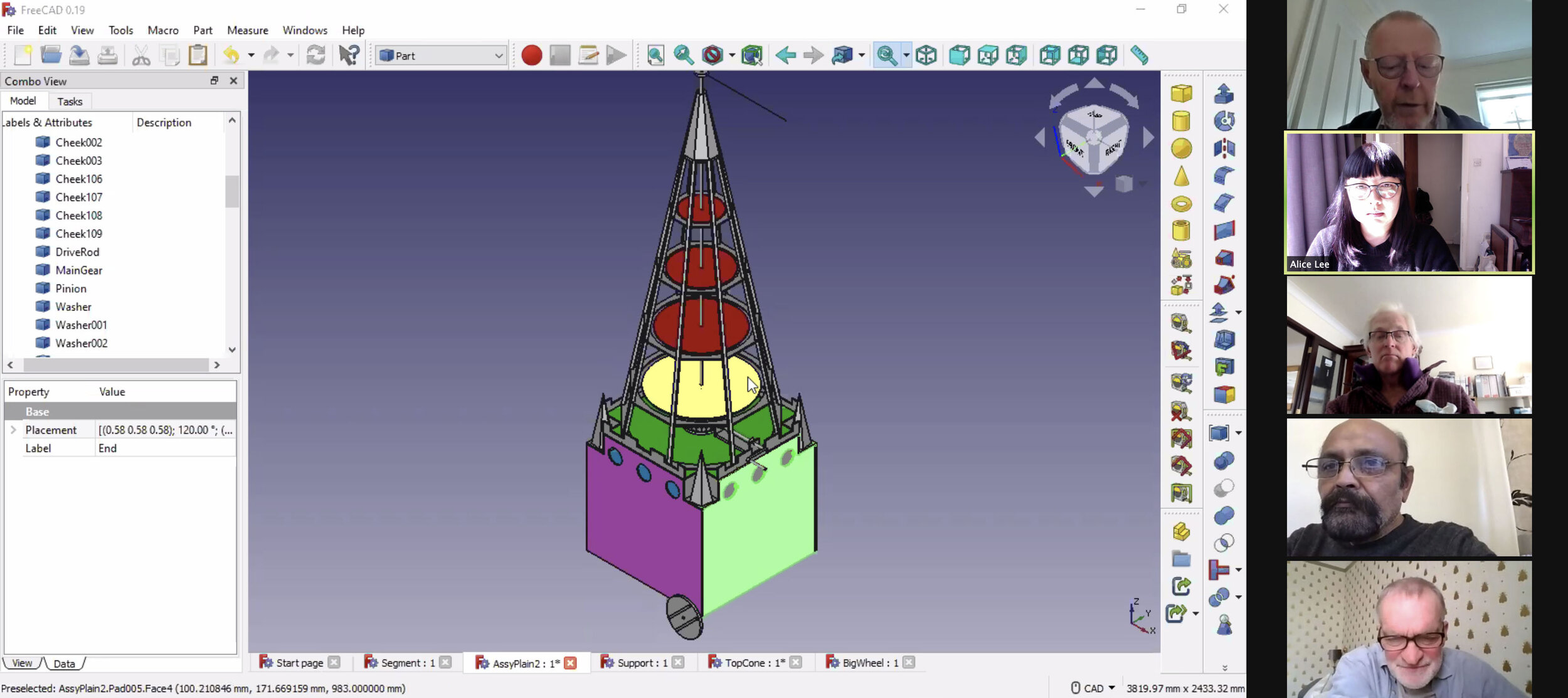The width and height of the screenshot is (1568, 698).
Task: Select DriveRod in the model tree
Action: tap(77, 252)
